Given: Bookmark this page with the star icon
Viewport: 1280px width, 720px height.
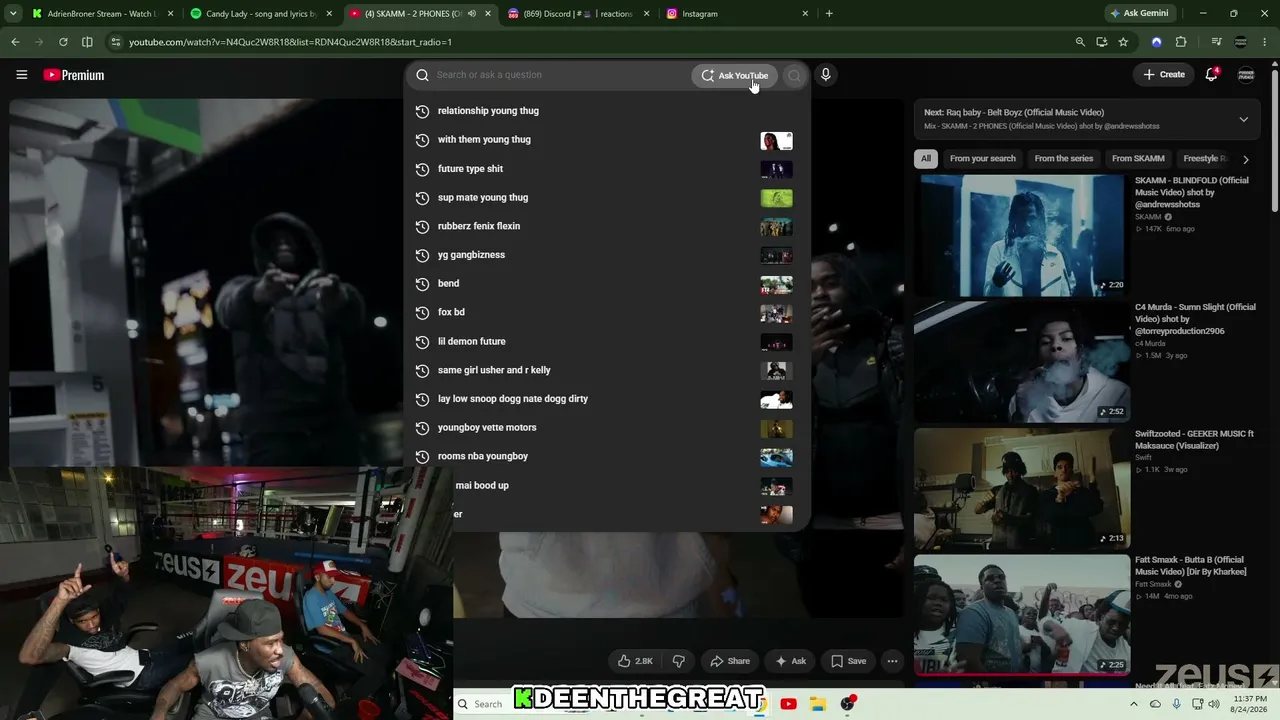Looking at the screenshot, I should tap(1123, 42).
